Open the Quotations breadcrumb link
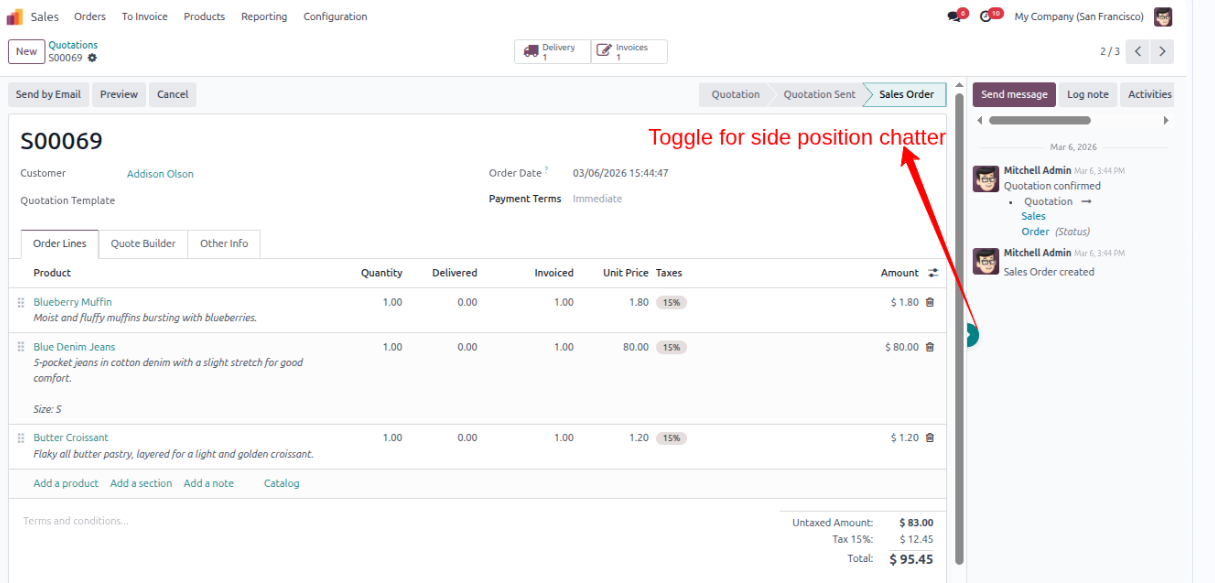This screenshot has height=583, width=1215. 73,45
